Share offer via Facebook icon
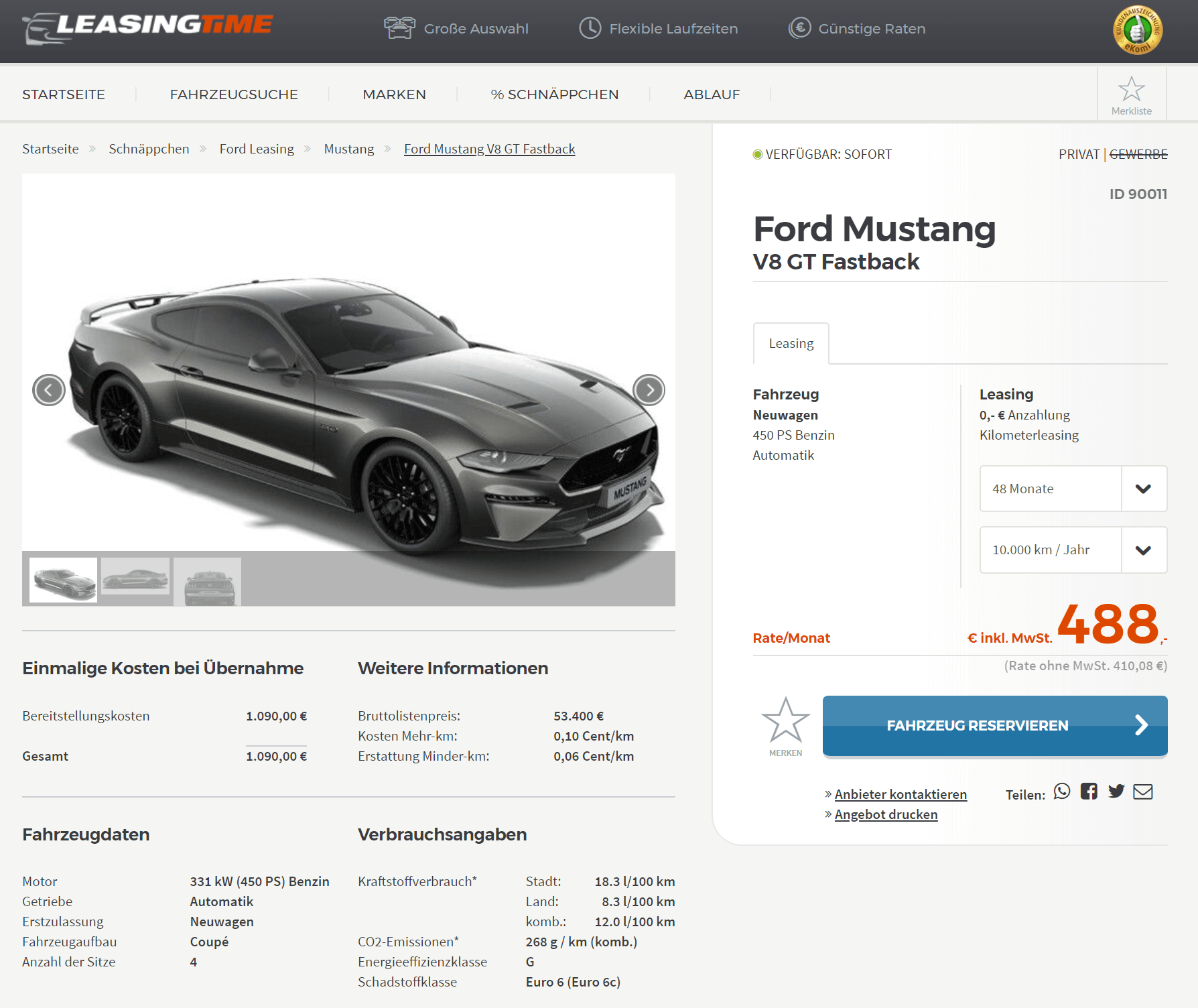Image resolution: width=1198 pixels, height=1008 pixels. [1089, 792]
